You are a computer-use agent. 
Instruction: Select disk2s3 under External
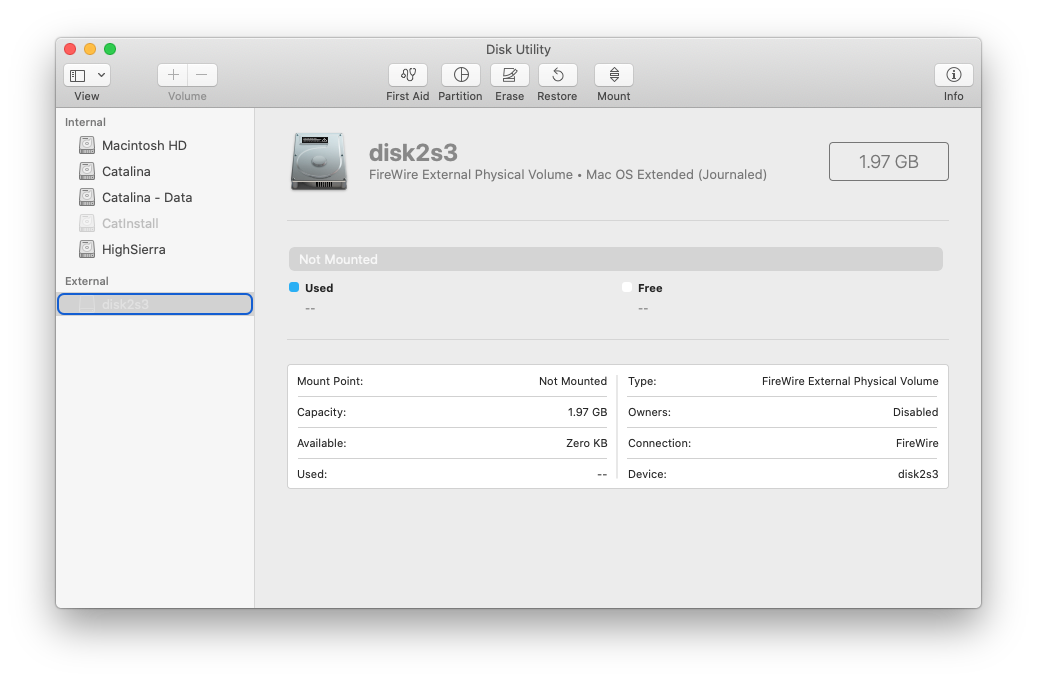[155, 304]
